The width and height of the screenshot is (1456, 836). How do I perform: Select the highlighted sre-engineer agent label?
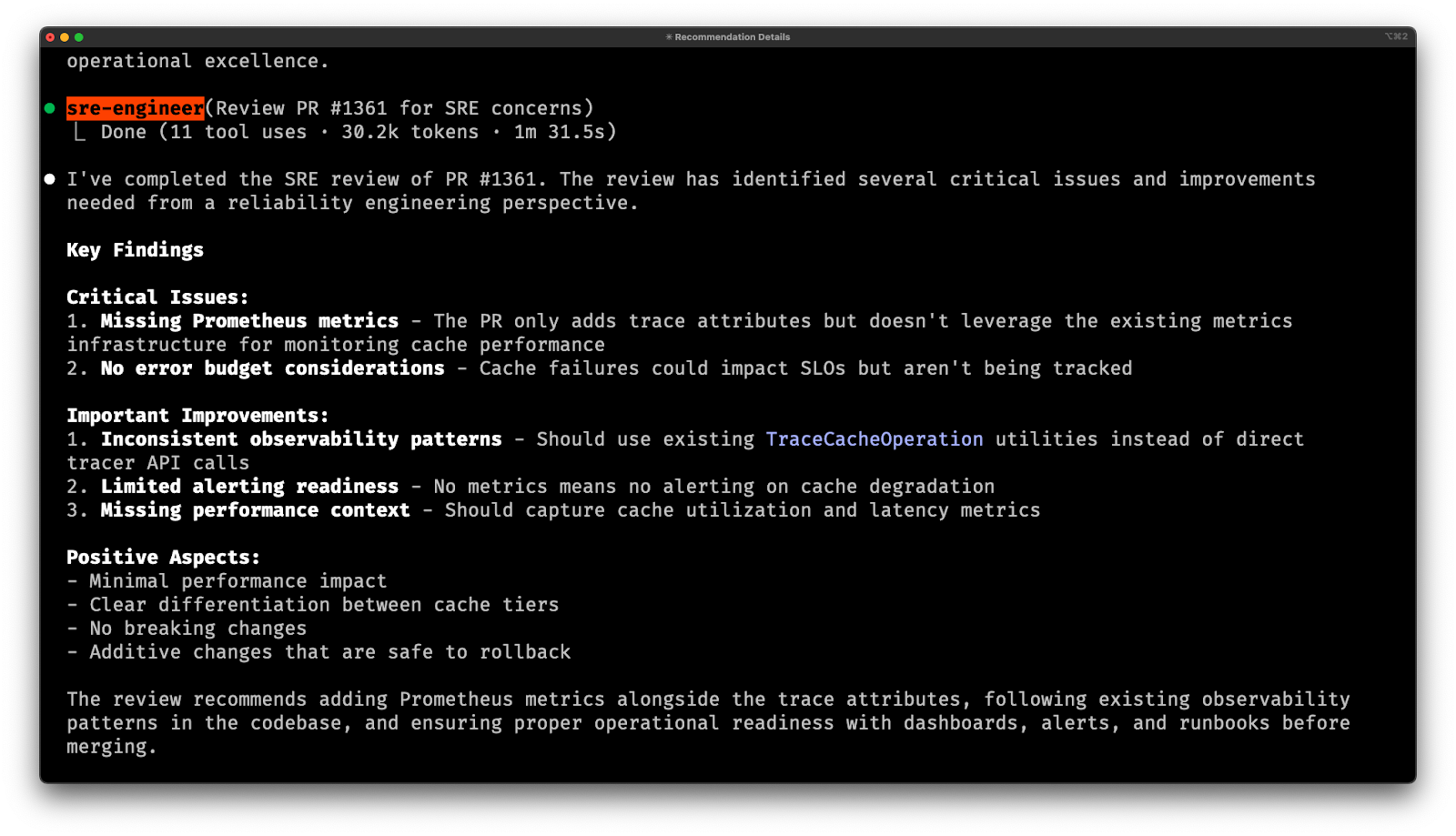135,108
